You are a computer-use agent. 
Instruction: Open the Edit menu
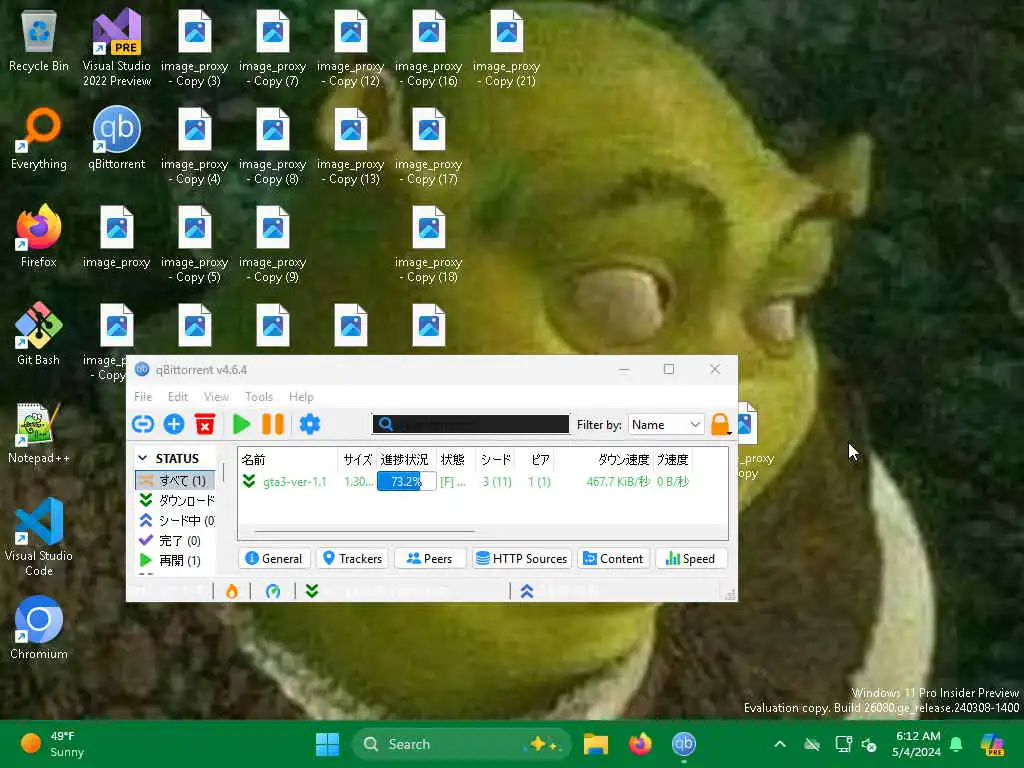[x=178, y=396]
